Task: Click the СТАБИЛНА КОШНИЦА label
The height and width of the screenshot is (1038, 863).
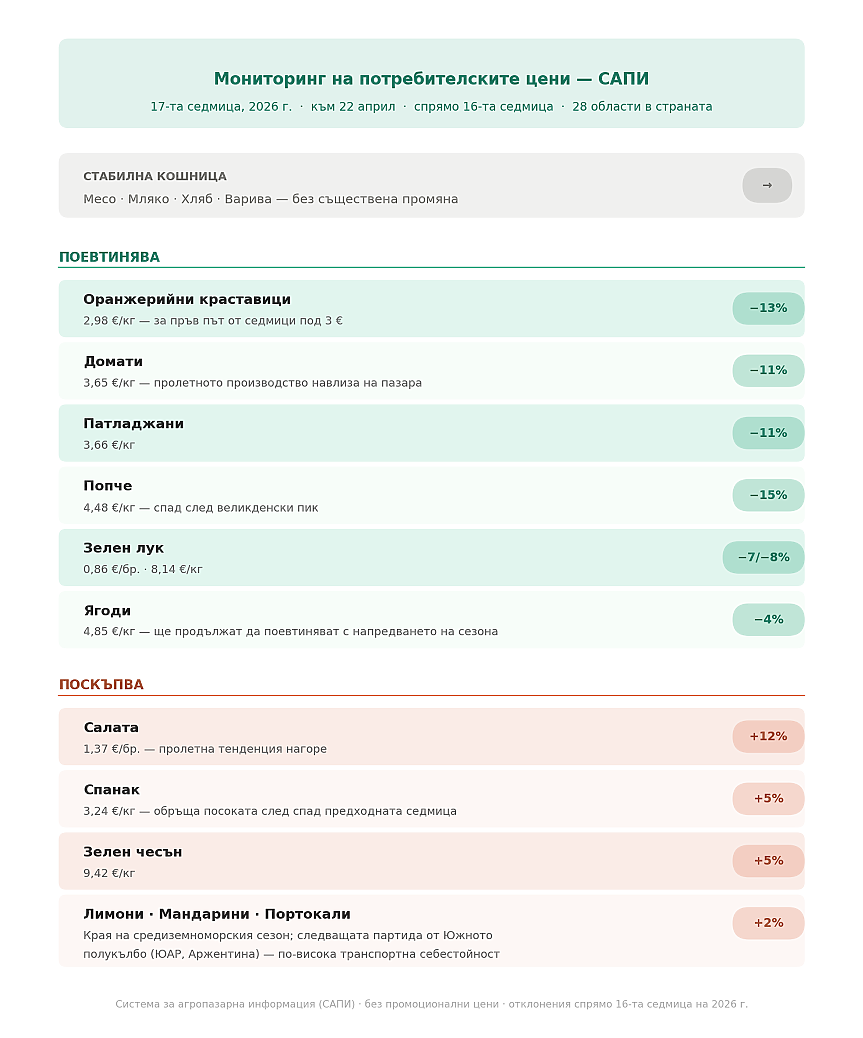Action: 155,176
